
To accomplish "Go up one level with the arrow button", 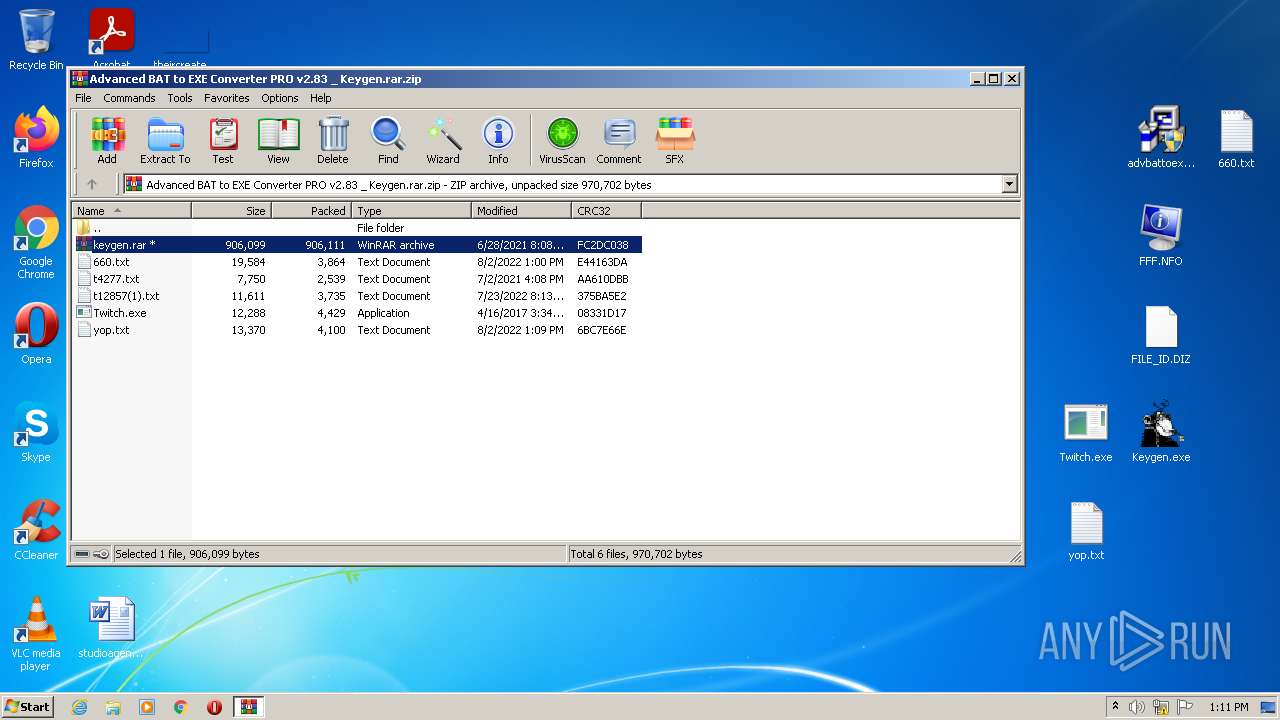I will click(x=92, y=184).
